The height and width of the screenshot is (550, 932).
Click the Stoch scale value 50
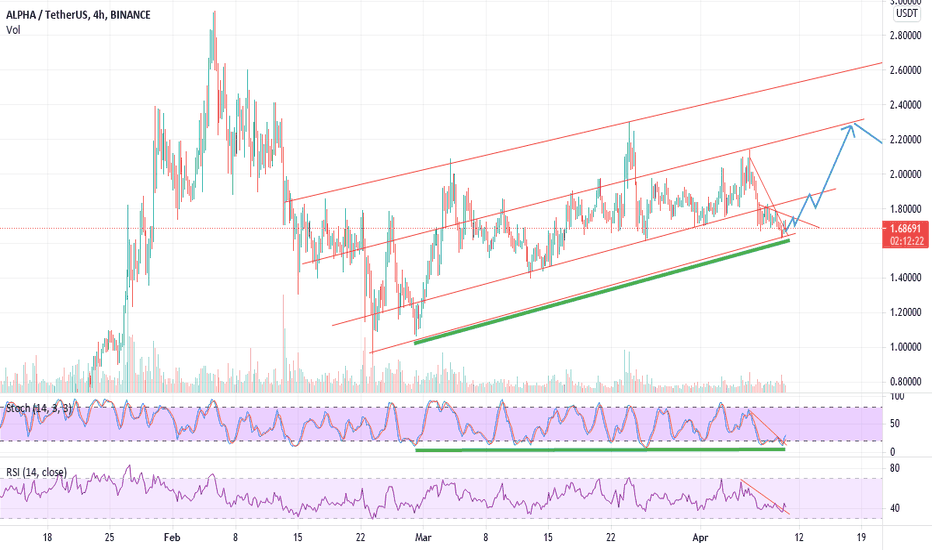coord(895,423)
